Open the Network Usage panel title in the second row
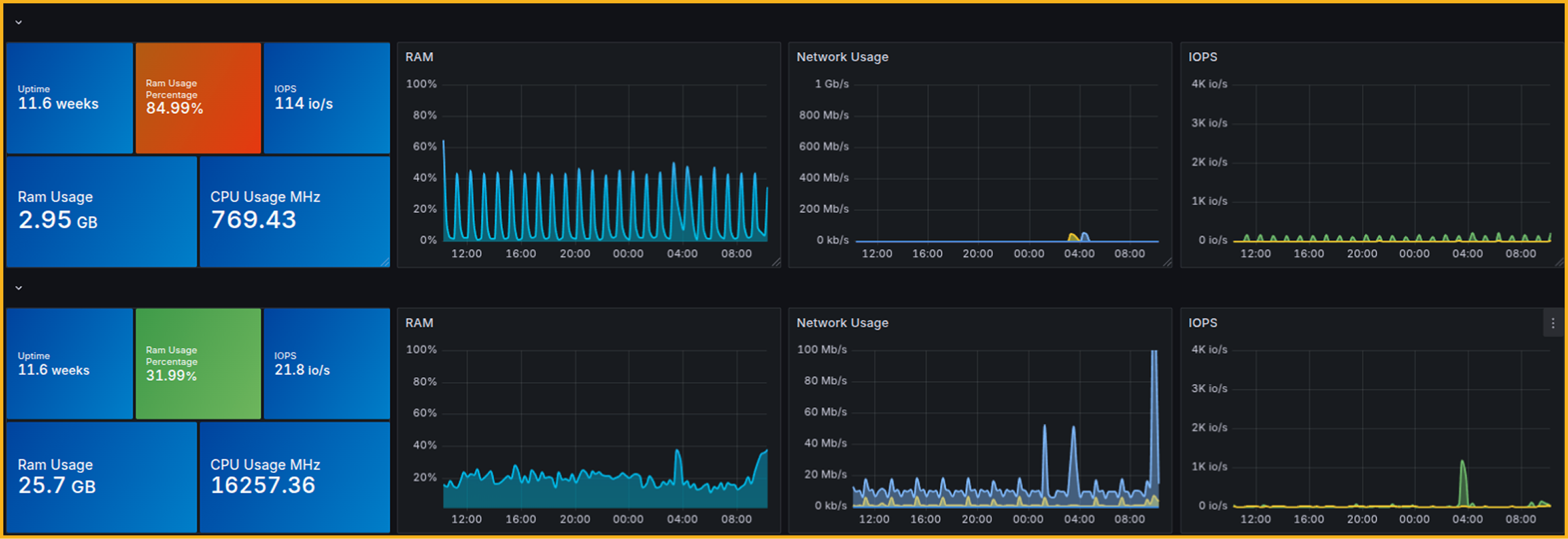The height and width of the screenshot is (539, 1568). point(842,323)
